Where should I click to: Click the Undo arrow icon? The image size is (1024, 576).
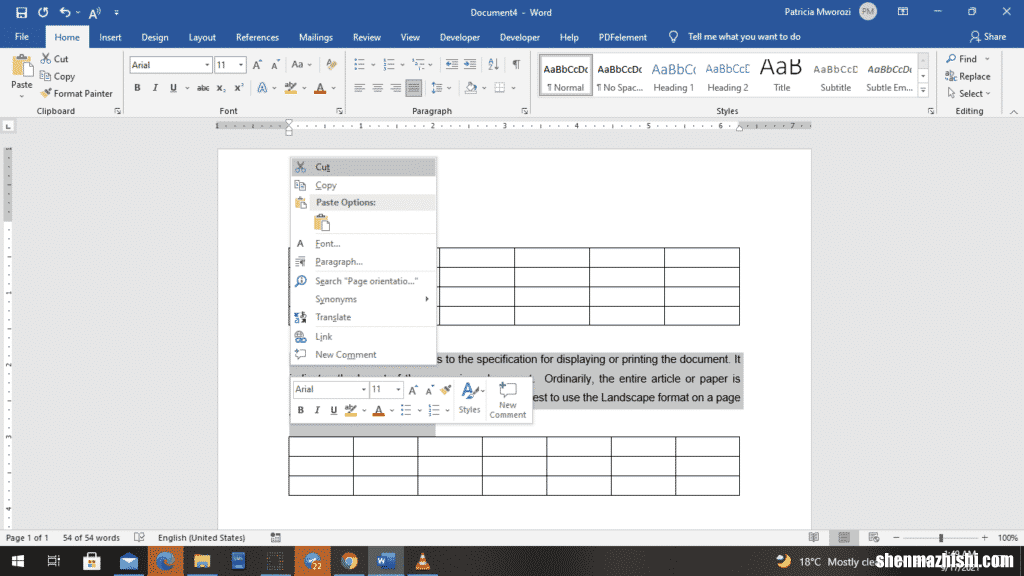click(x=65, y=12)
